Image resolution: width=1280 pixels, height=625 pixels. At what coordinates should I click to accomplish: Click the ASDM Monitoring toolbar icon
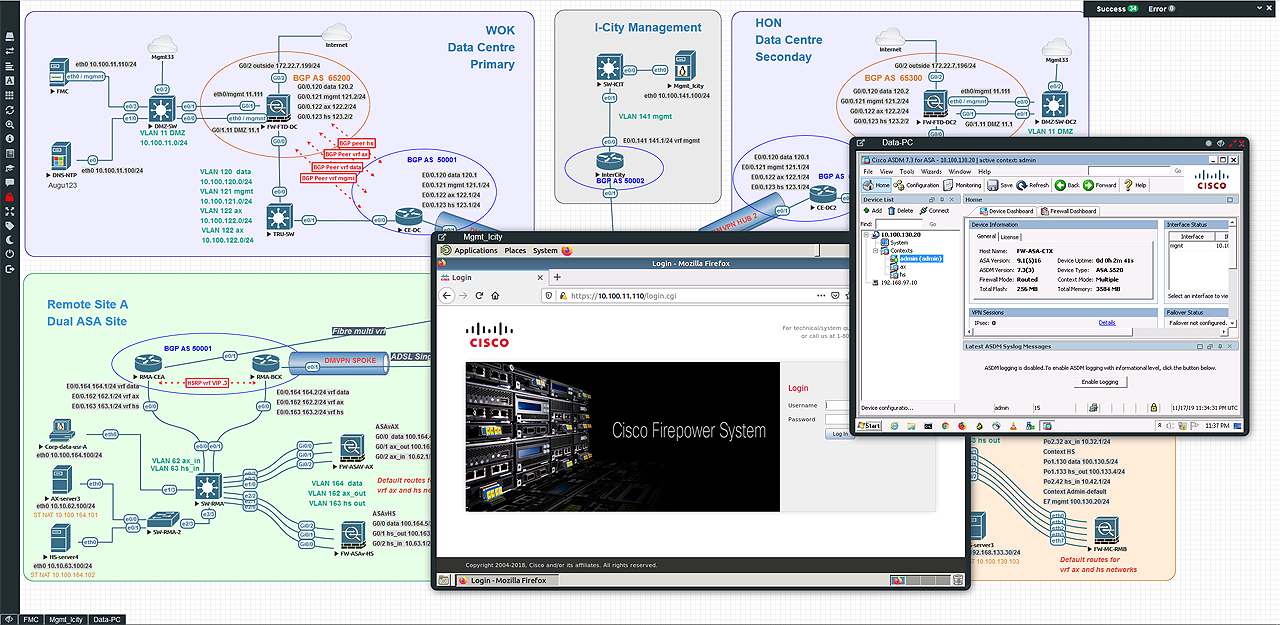point(962,185)
